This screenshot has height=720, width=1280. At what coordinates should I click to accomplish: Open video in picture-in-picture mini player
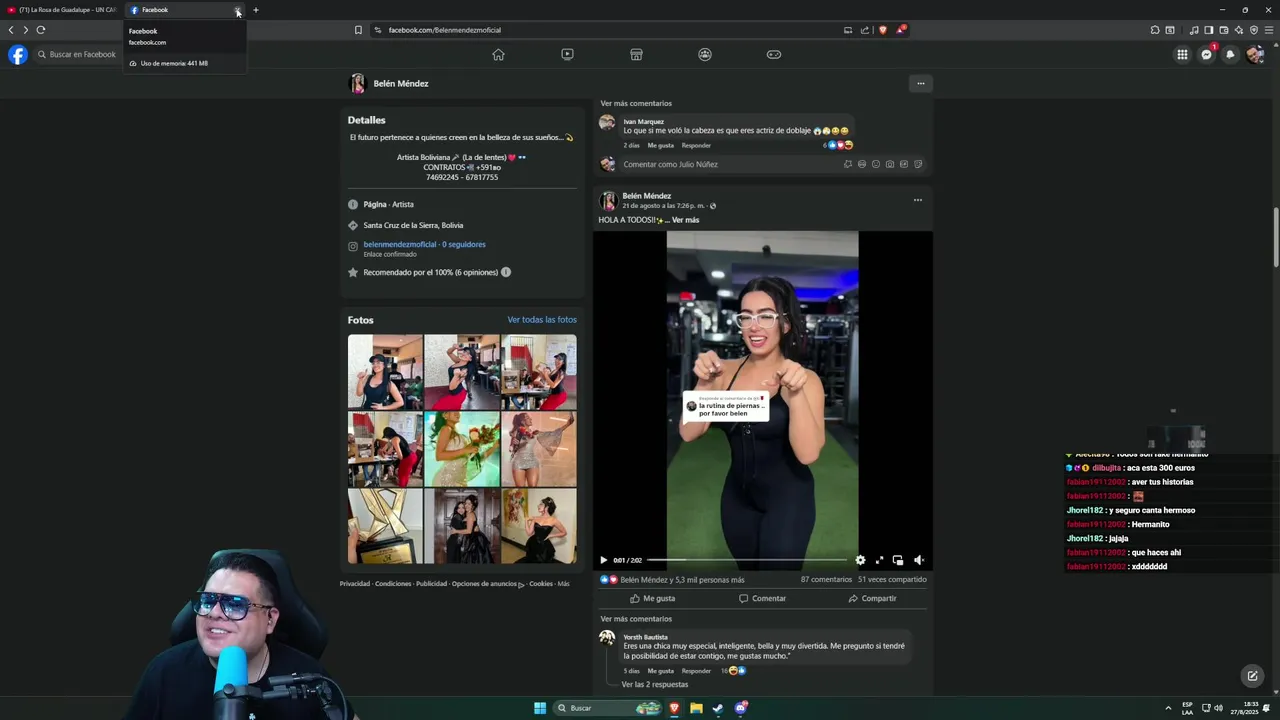(898, 560)
